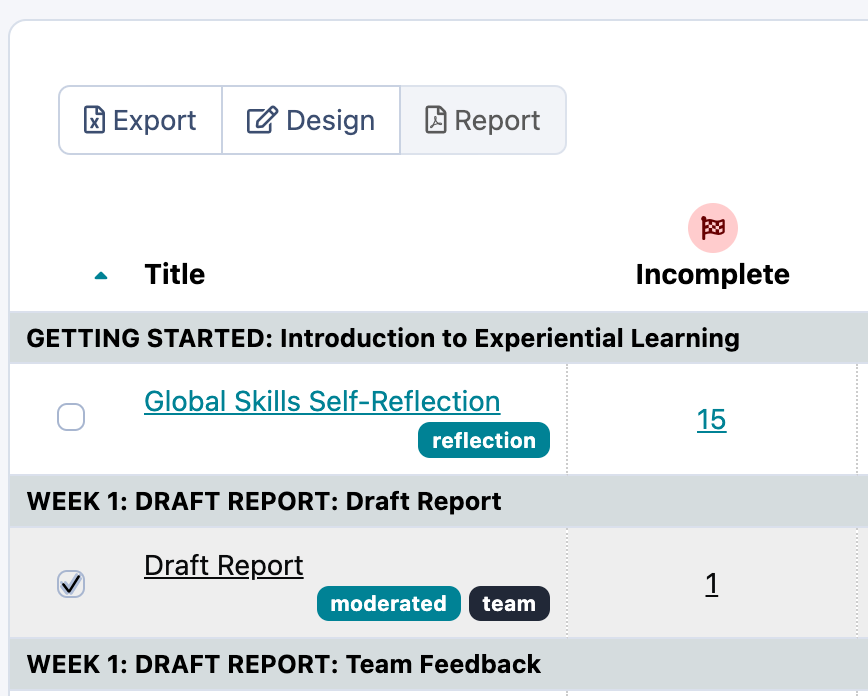Toggle the sort arrow beside Title
The image size is (868, 696).
point(100,276)
